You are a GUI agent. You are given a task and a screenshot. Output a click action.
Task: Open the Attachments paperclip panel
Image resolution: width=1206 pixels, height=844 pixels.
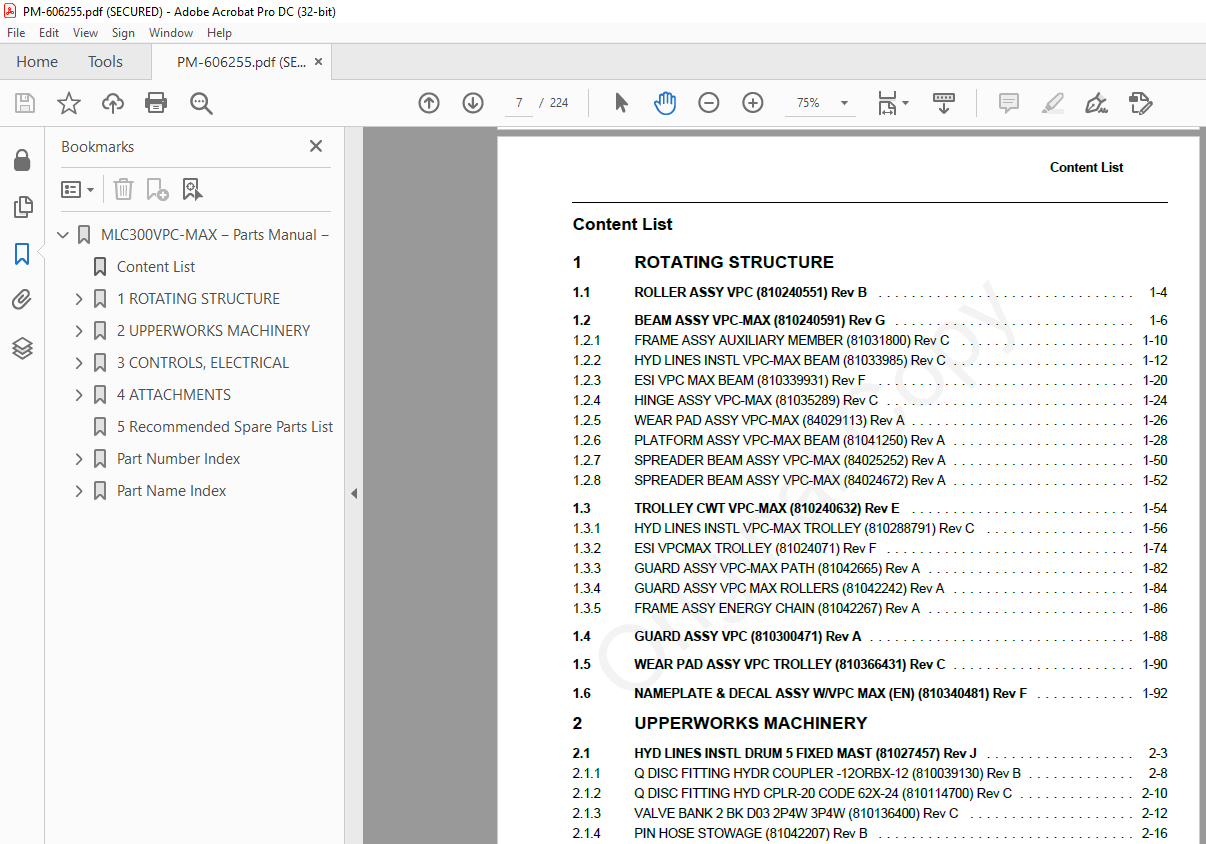coord(22,300)
